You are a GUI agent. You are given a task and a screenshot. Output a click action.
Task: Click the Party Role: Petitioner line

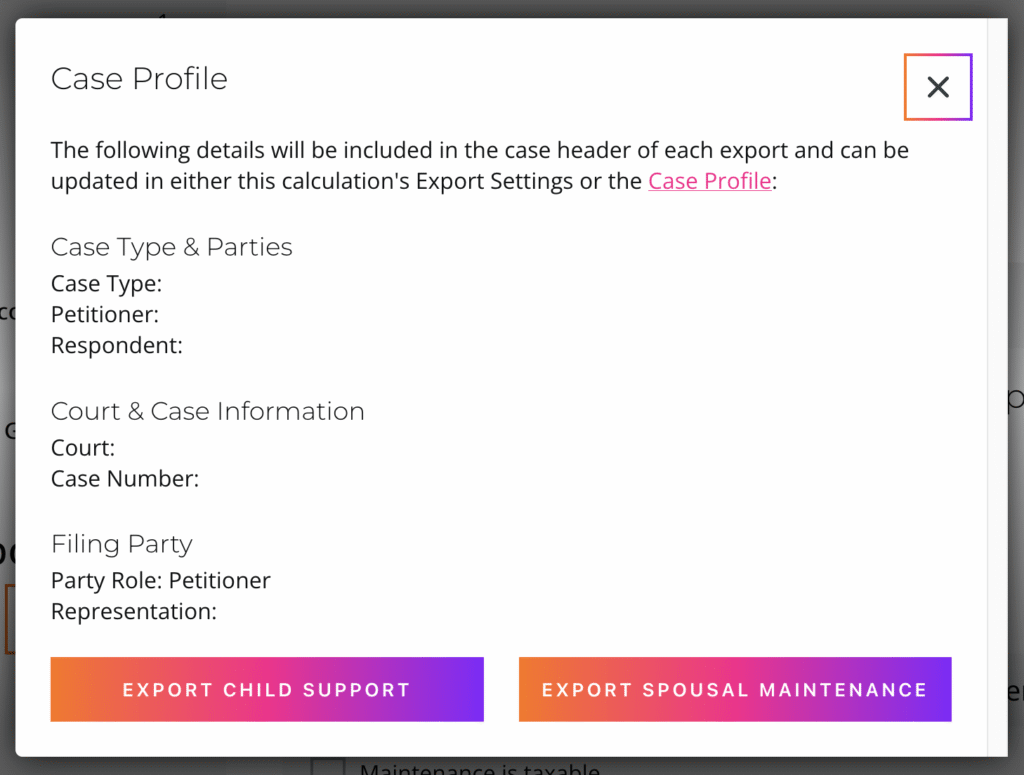point(160,581)
